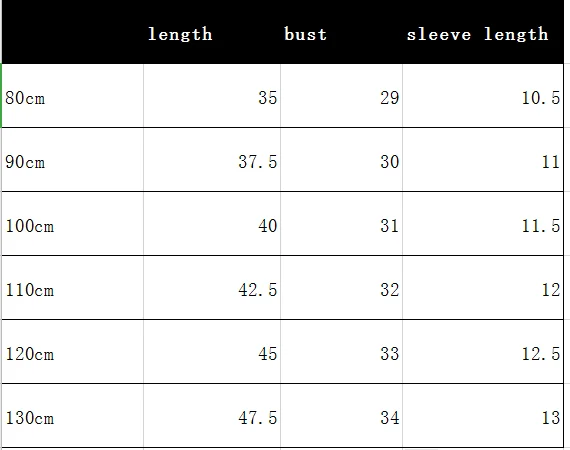
Task: Select cell with length value 42.5
Action: pyautogui.click(x=212, y=288)
